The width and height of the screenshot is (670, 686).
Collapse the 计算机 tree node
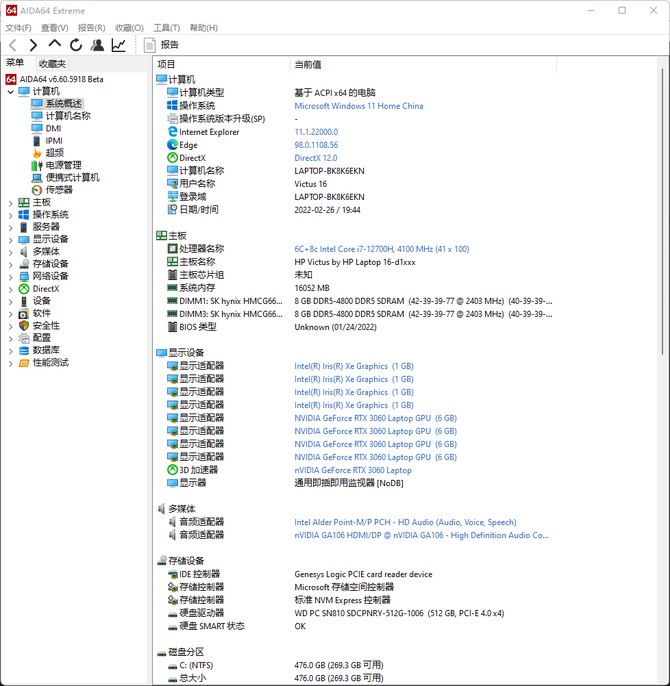coord(11,91)
